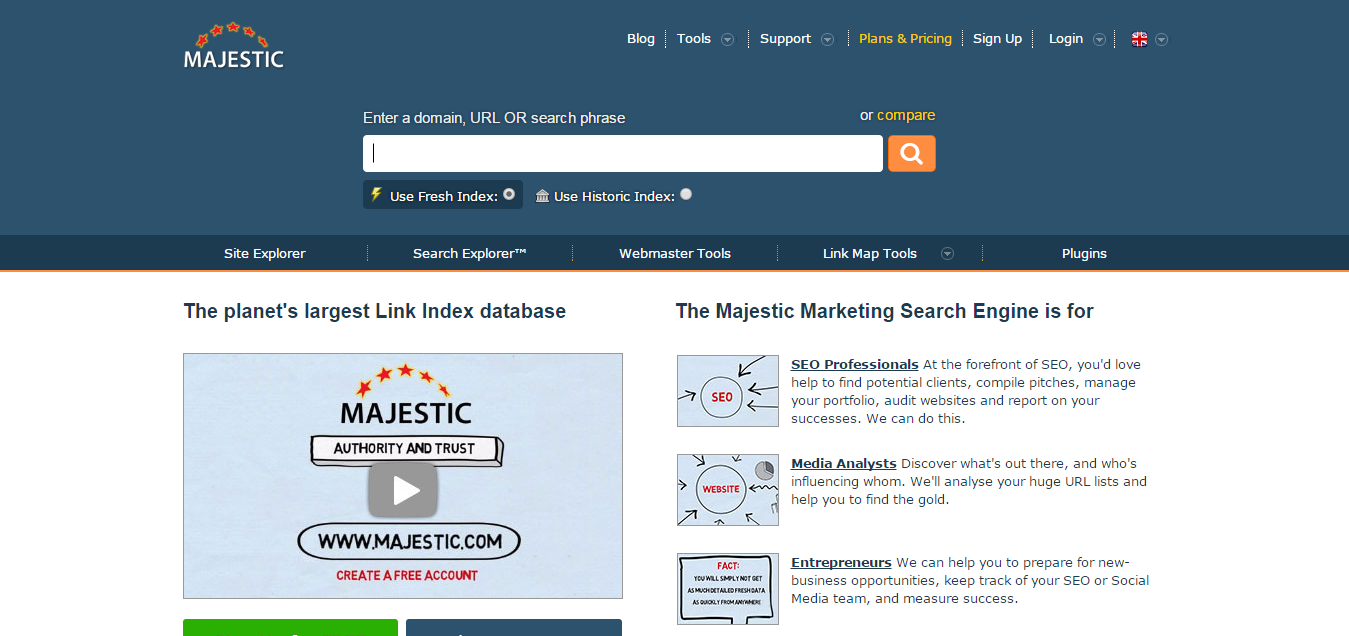Play the Majestic Authority and Trust video

pyautogui.click(x=403, y=489)
